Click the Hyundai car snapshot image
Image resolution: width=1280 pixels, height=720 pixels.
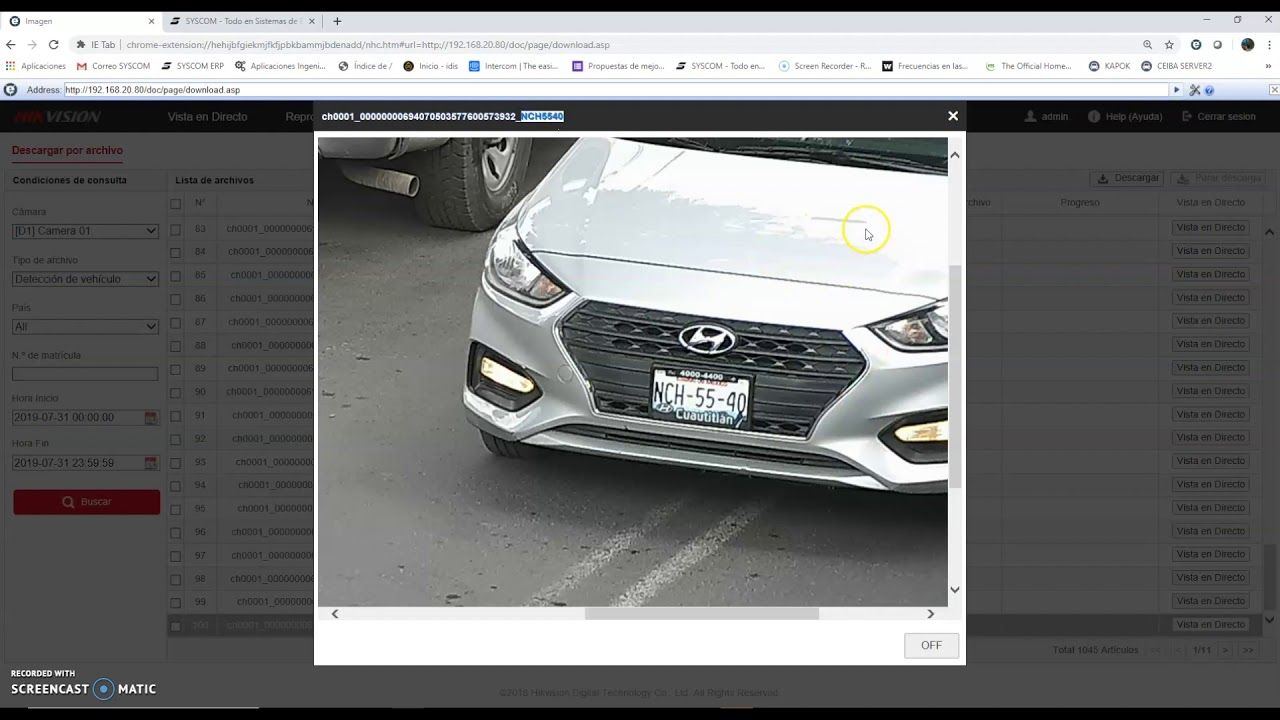point(632,372)
